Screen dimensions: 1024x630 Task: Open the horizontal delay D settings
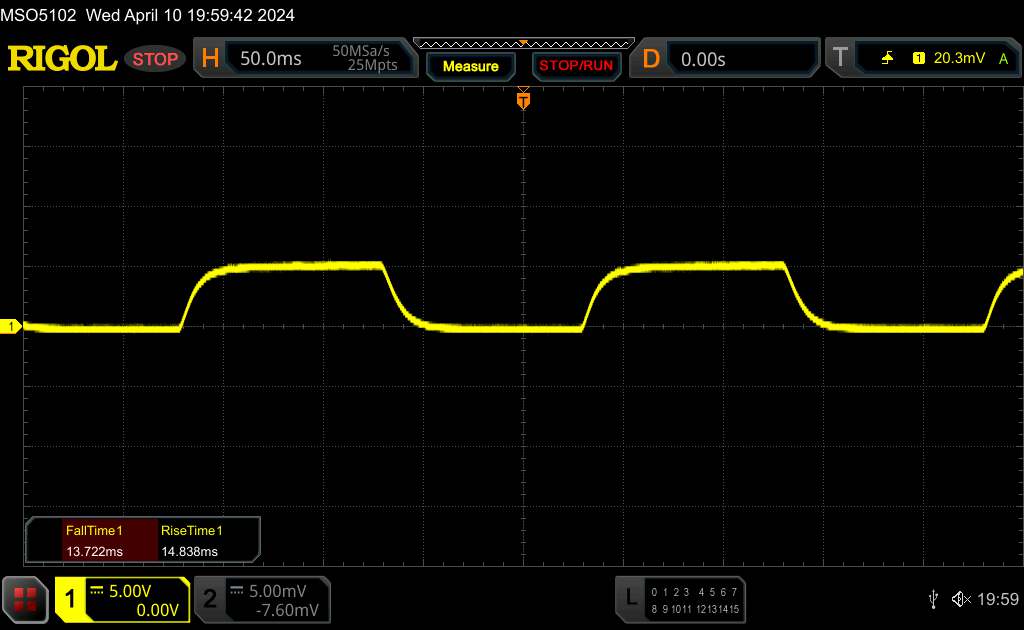tap(650, 59)
